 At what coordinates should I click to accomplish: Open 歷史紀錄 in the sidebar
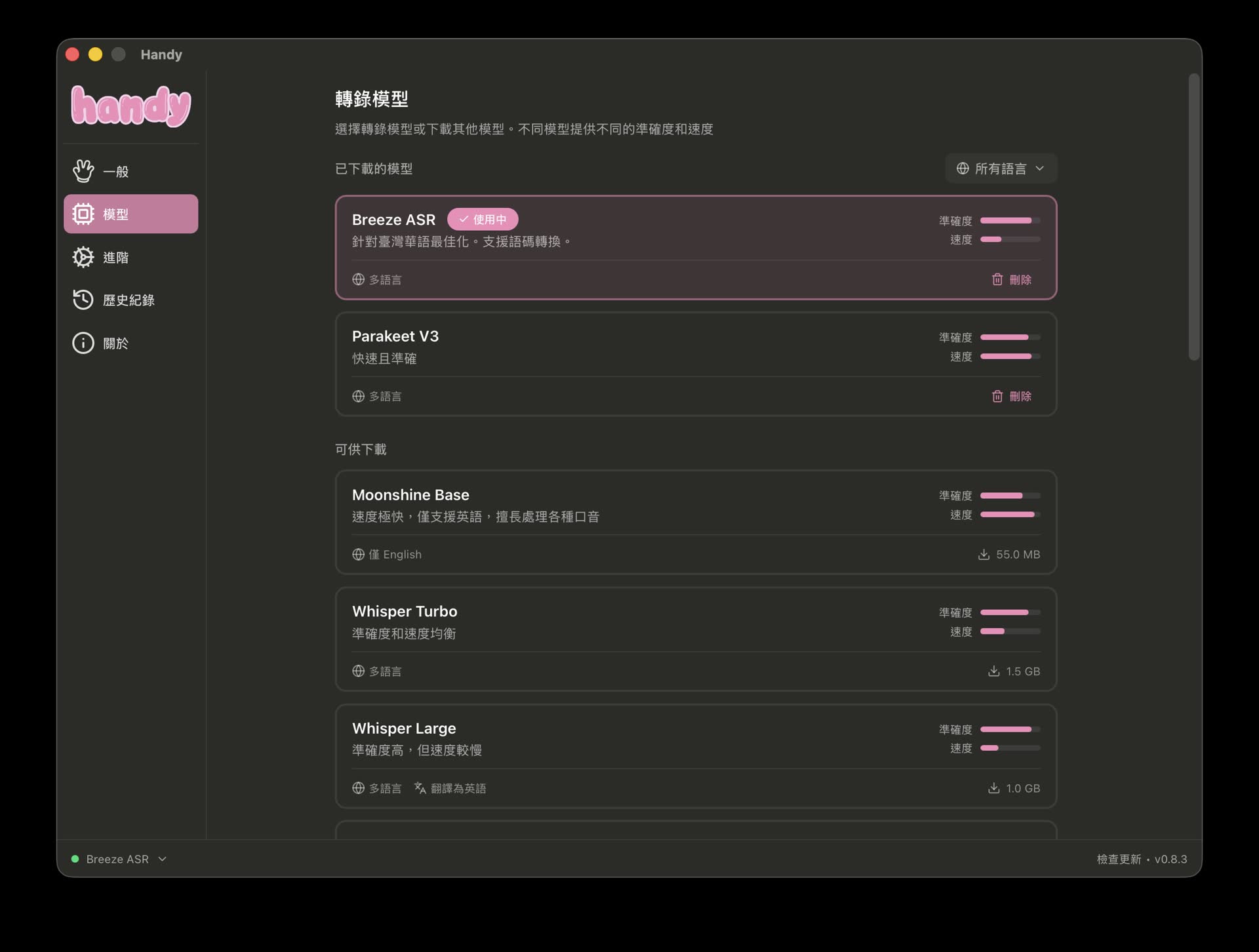click(x=130, y=300)
